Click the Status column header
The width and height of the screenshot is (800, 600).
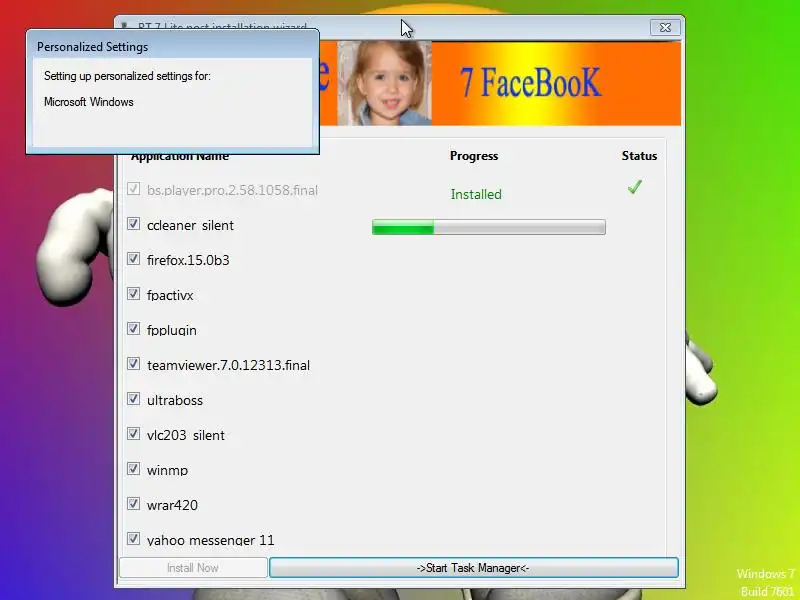coord(639,156)
